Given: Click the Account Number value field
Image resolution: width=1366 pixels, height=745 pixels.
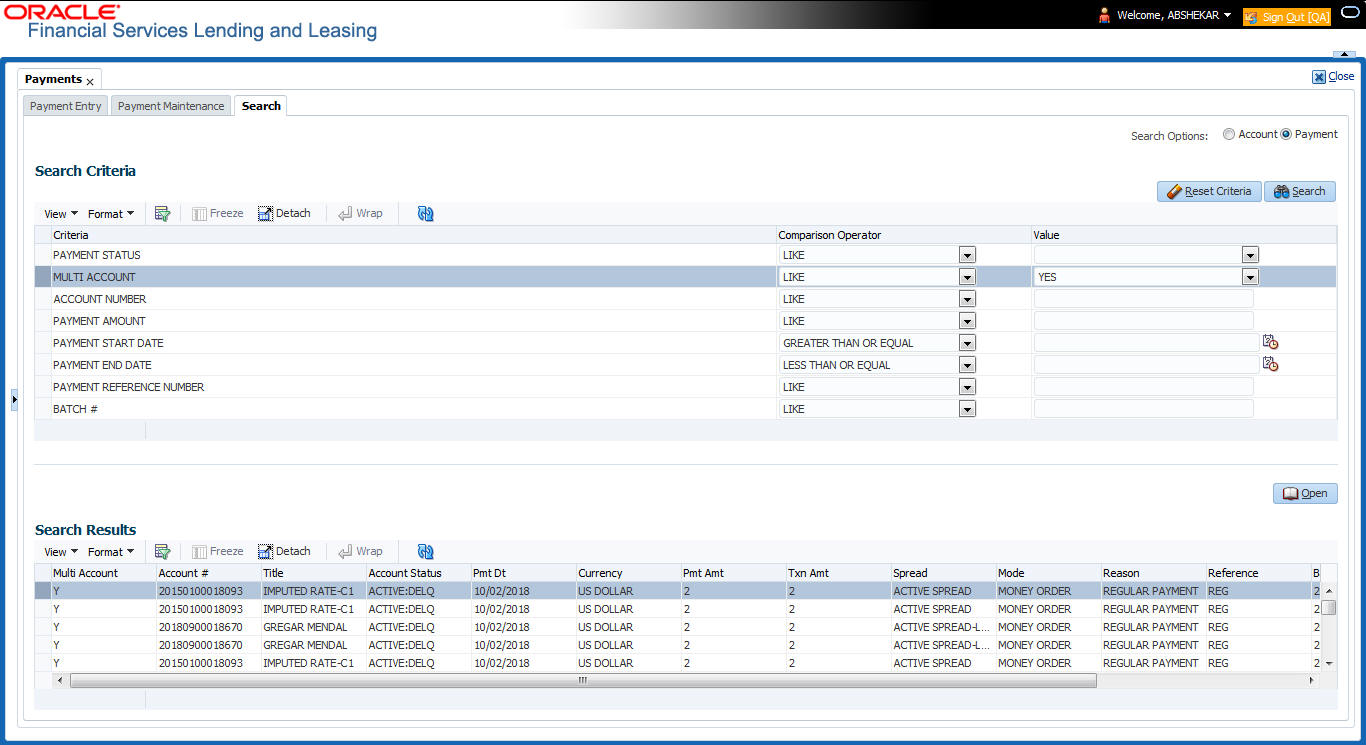Looking at the screenshot, I should pos(1143,299).
